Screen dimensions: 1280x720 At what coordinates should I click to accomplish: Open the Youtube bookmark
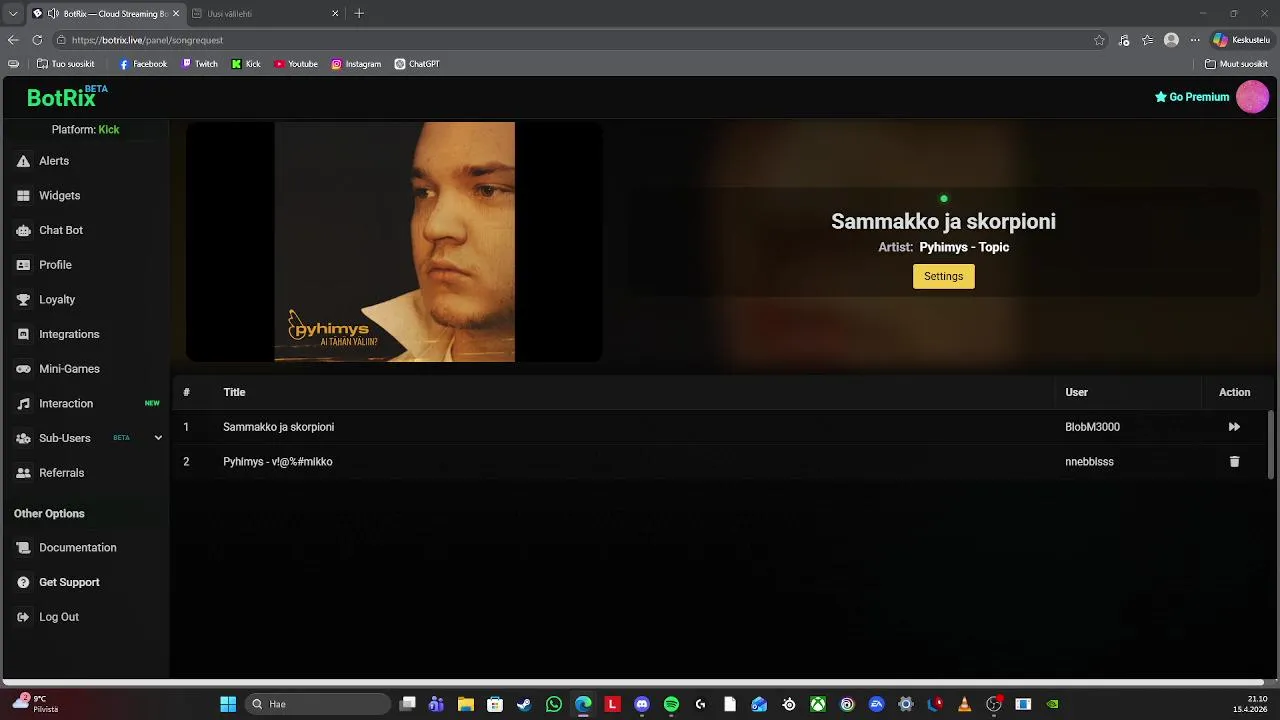(296, 64)
